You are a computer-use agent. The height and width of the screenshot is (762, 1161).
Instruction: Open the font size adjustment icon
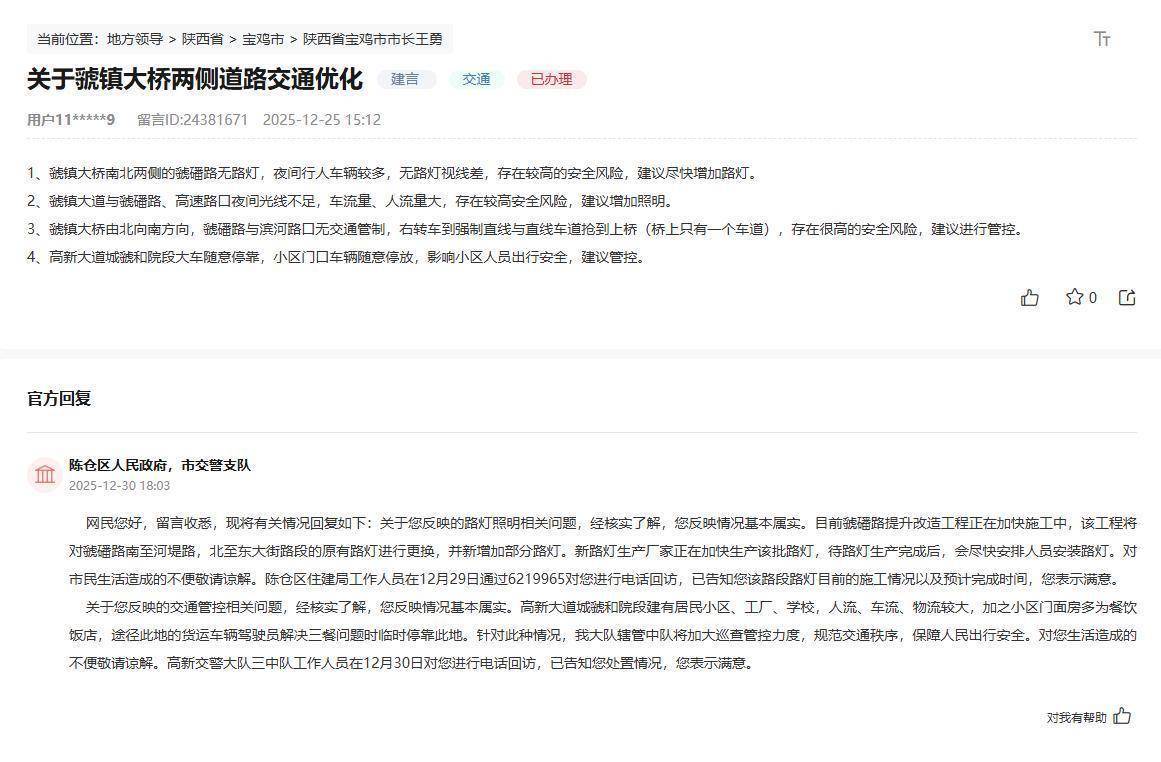coord(1102,39)
